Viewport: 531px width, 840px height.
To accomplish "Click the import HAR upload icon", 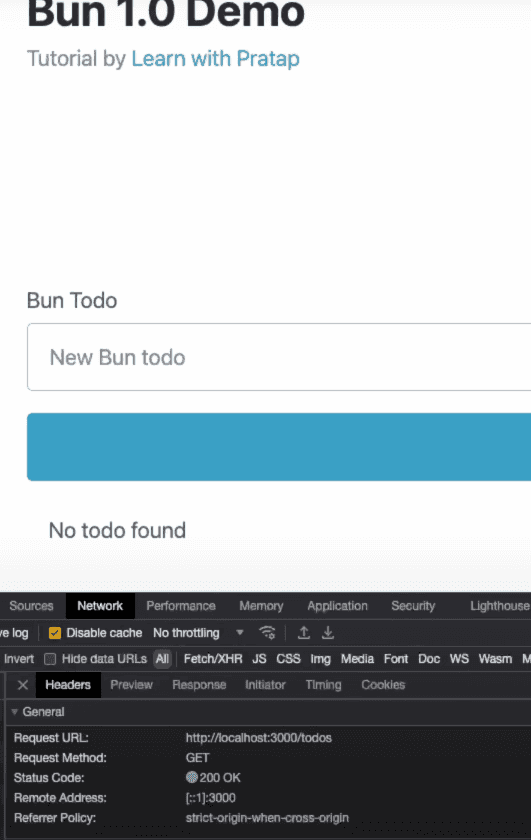I will pos(304,633).
